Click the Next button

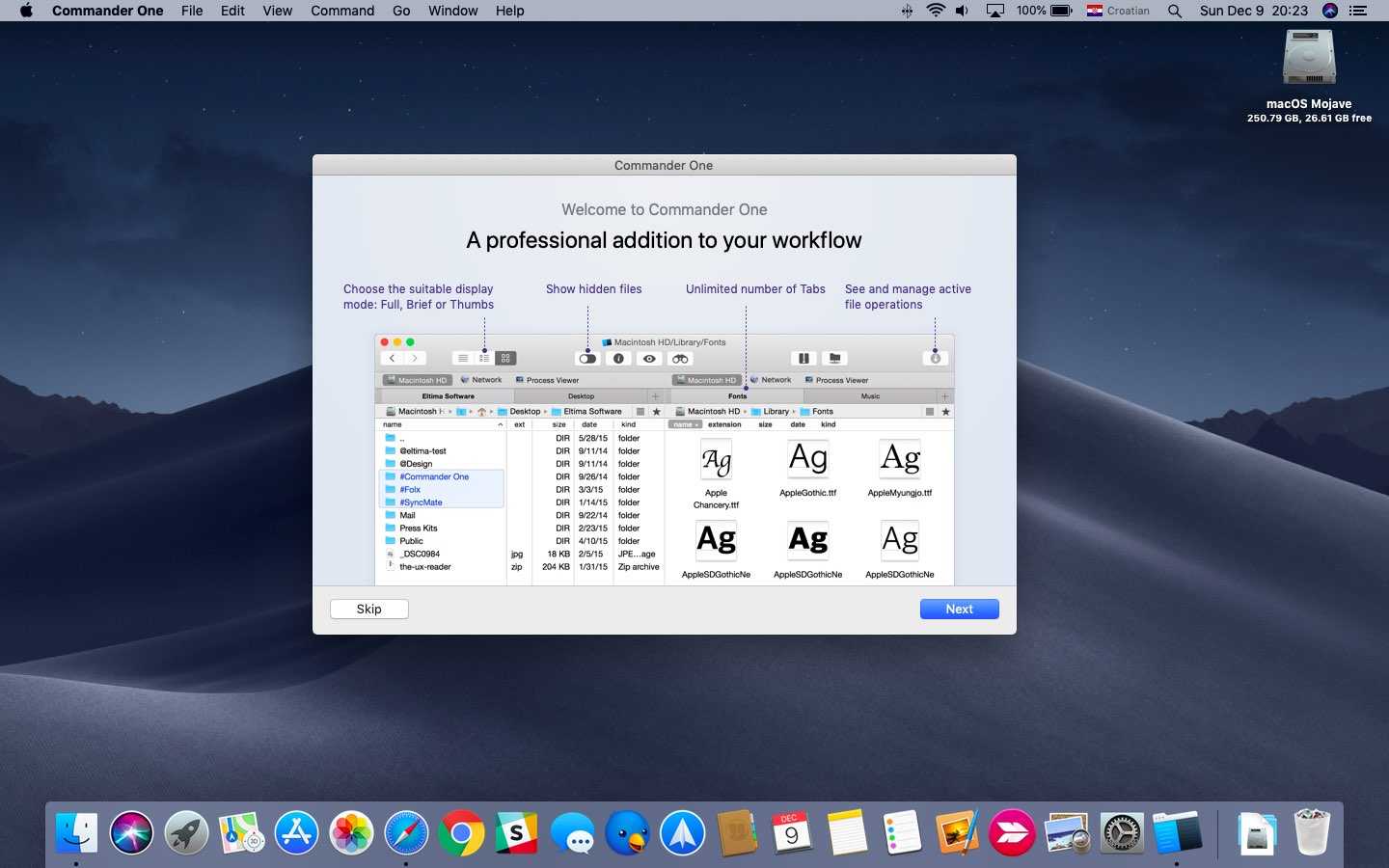[959, 609]
